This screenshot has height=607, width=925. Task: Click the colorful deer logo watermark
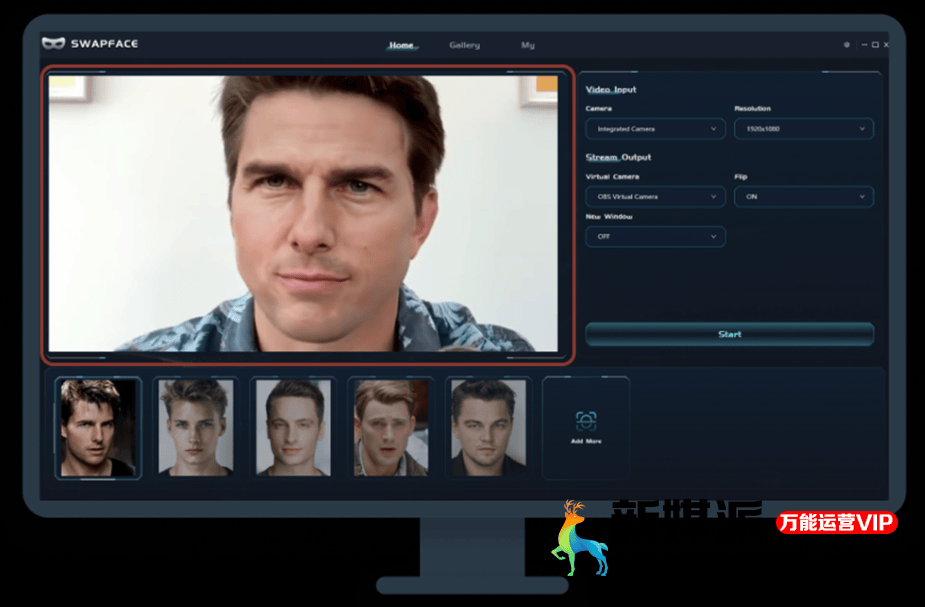579,539
